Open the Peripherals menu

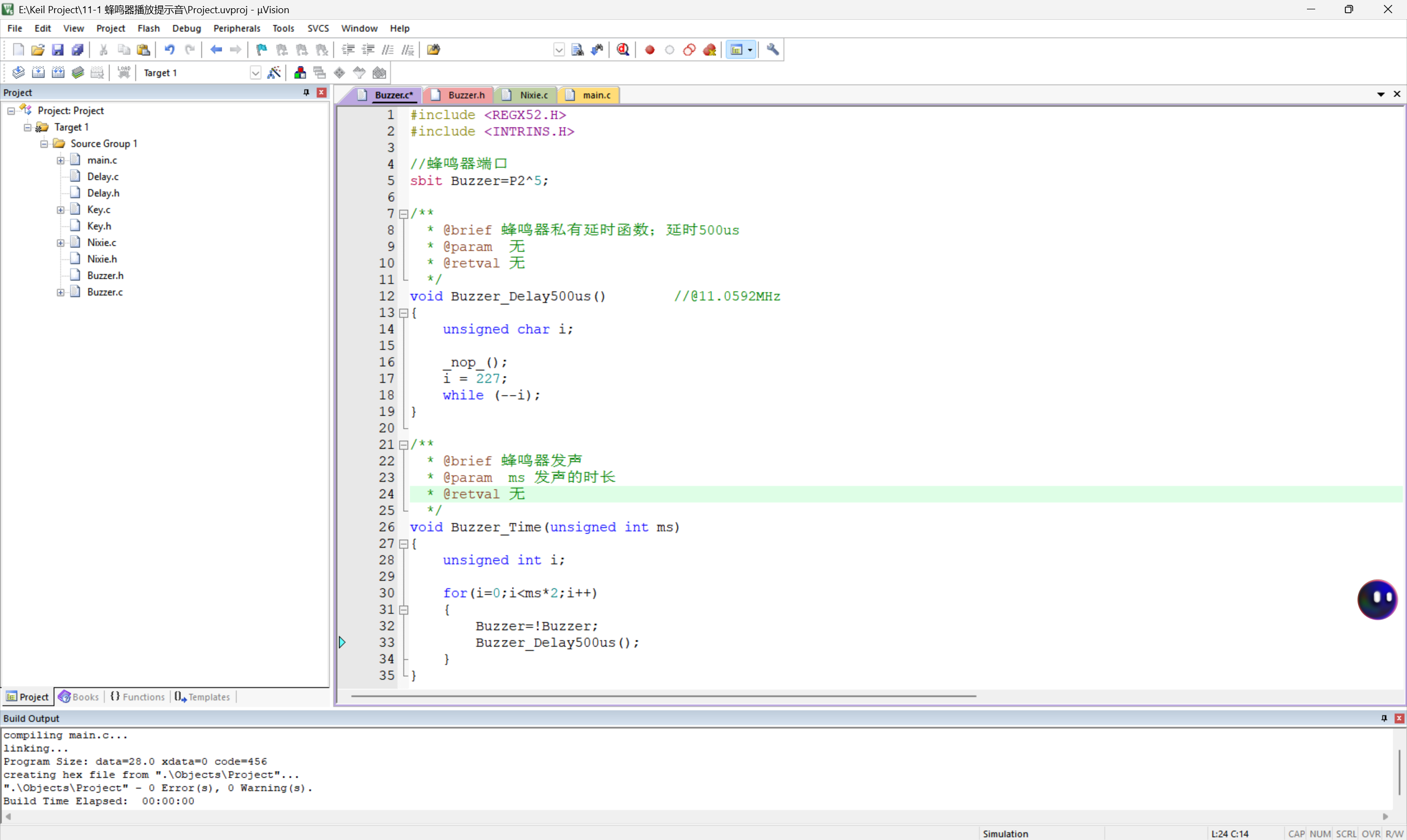pyautogui.click(x=236, y=28)
